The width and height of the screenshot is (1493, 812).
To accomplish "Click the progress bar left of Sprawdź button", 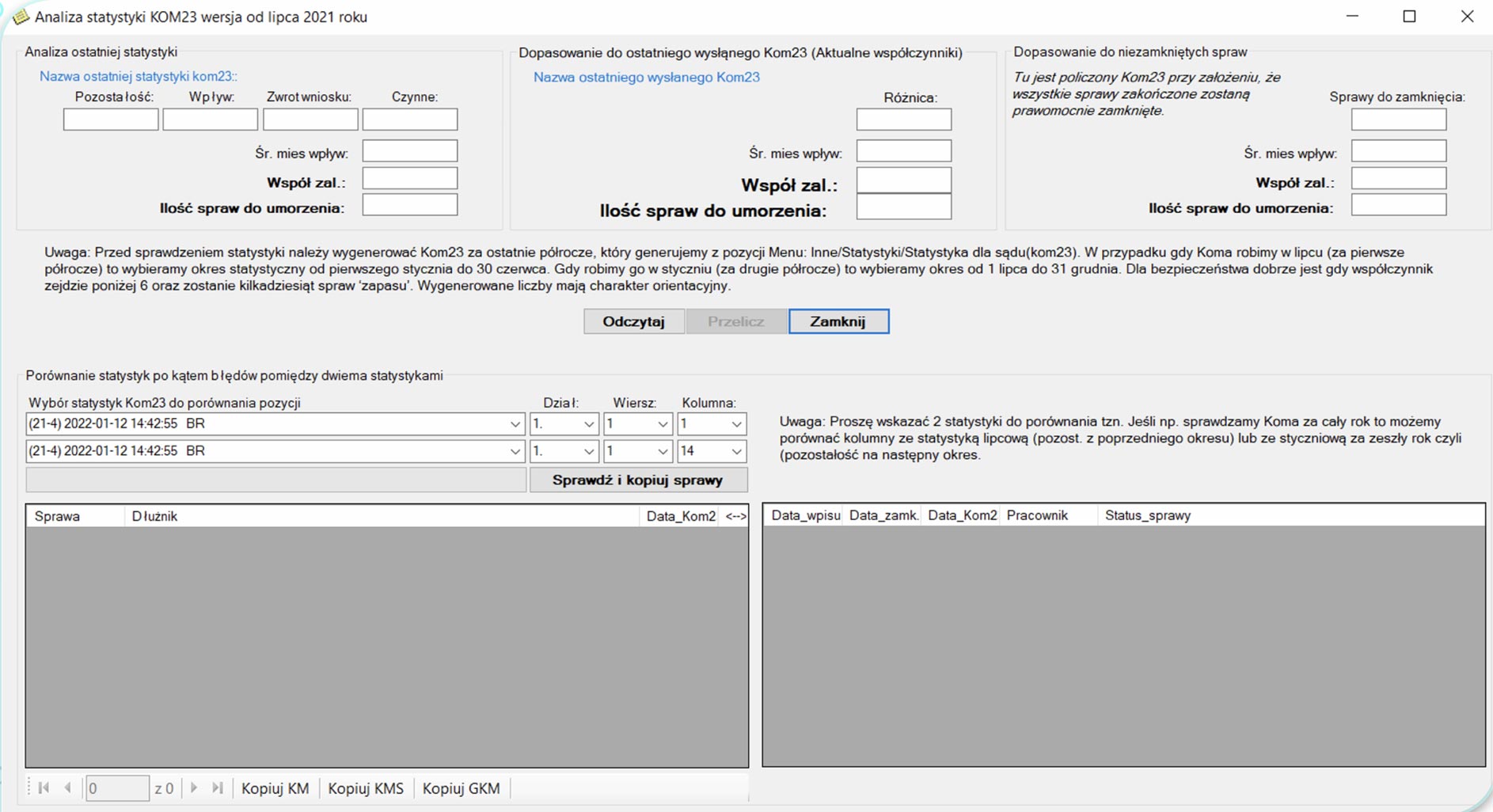I will (x=275, y=480).
